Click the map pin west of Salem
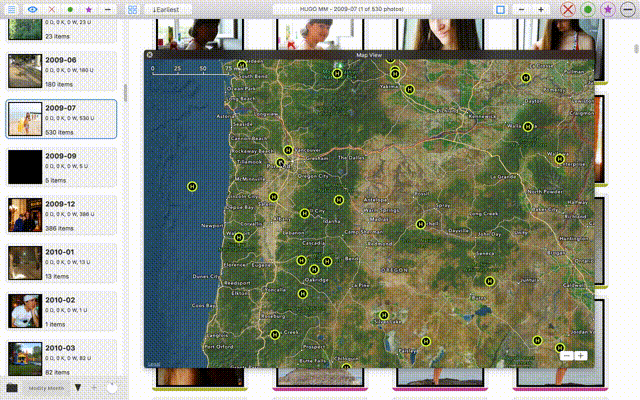The width and height of the screenshot is (640, 400). (273, 197)
